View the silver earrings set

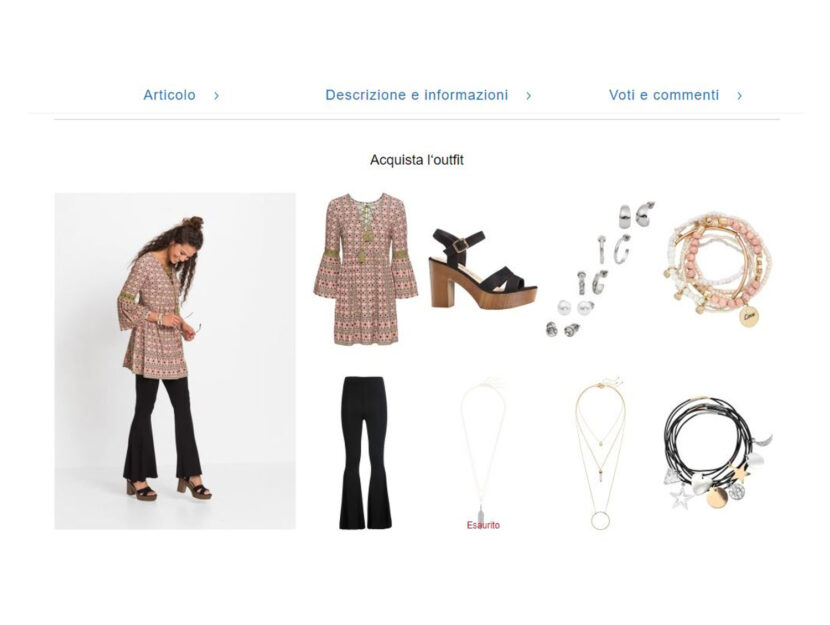click(x=600, y=269)
